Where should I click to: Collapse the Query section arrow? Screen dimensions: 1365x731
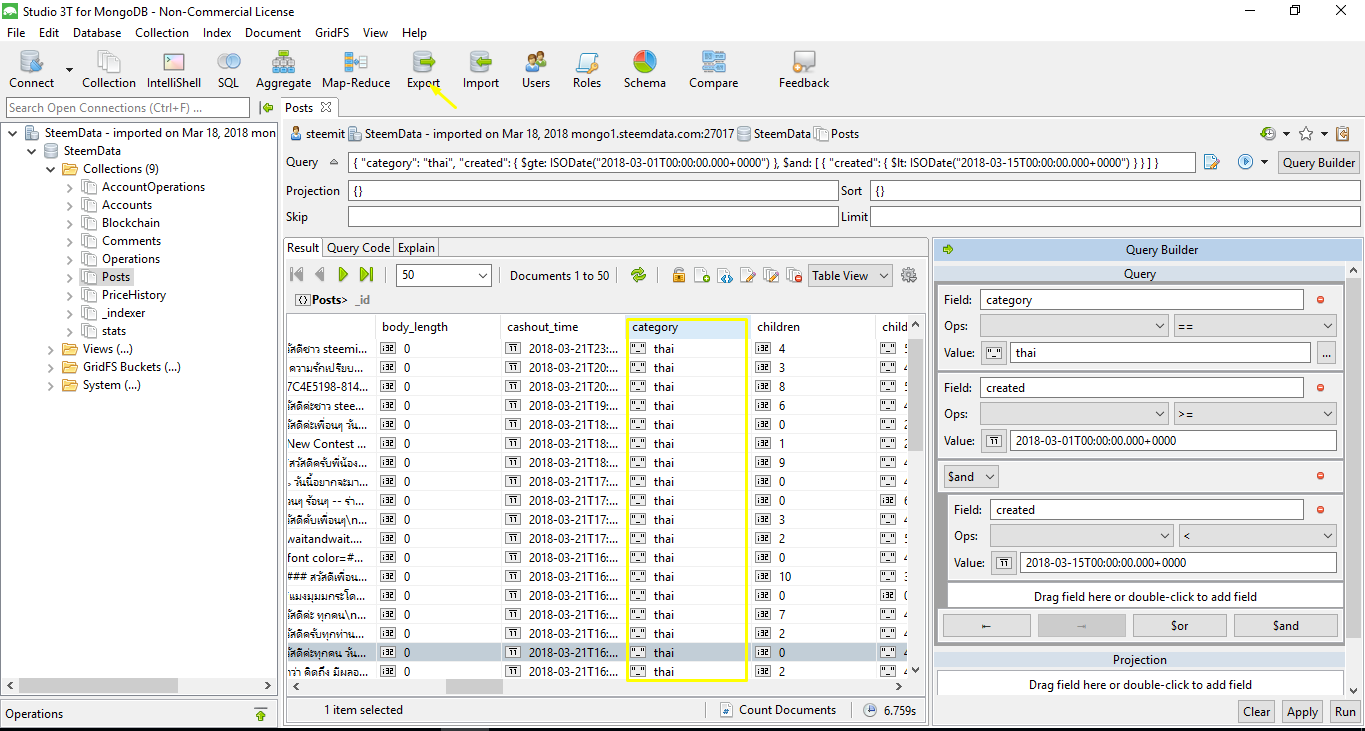334,162
